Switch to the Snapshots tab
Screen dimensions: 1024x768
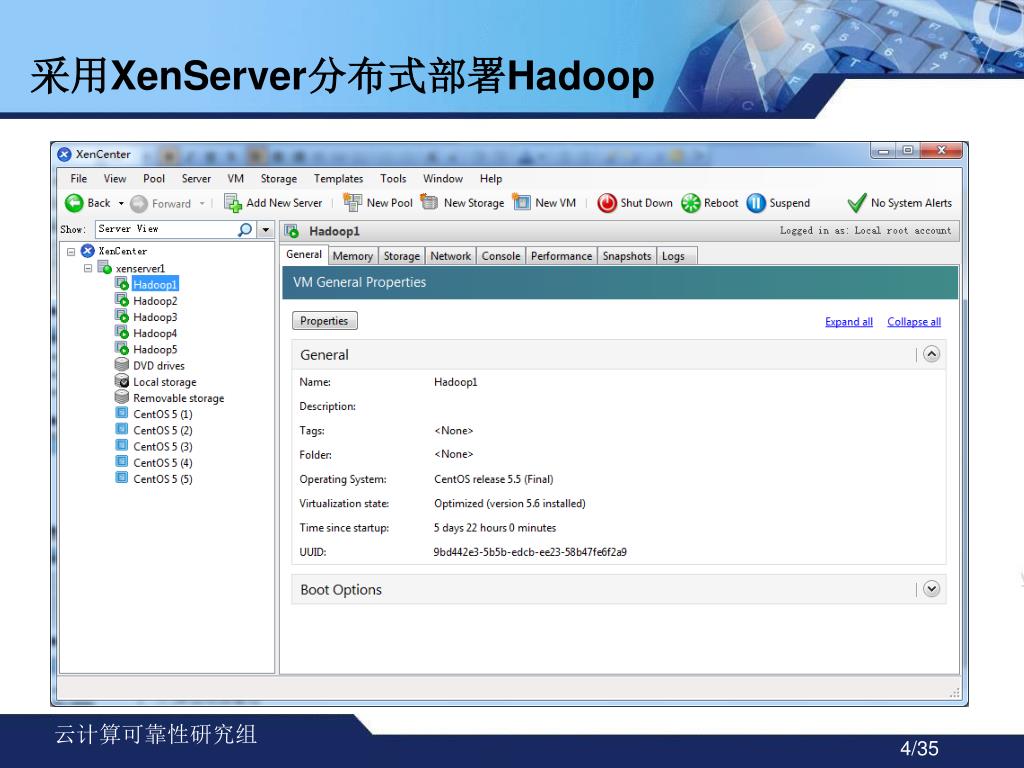[627, 256]
